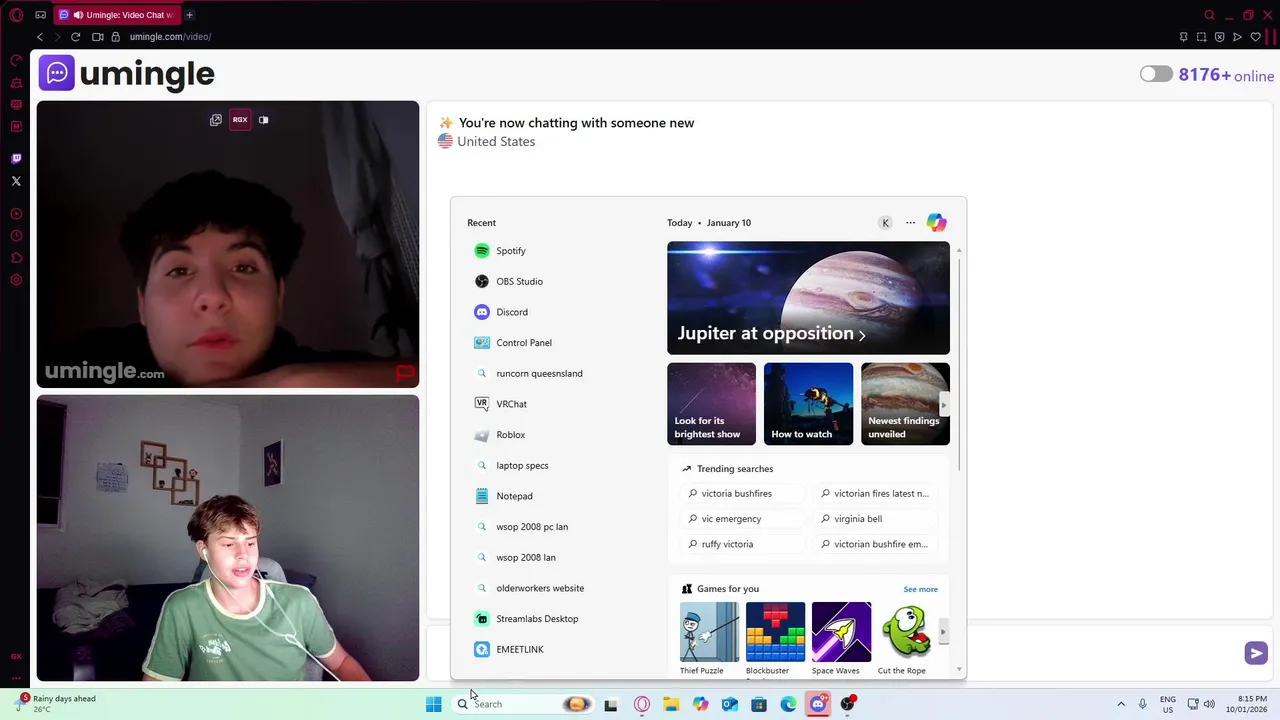This screenshot has width=1280, height=720.
Task: Open Copilot icon in the search panel
Action: coord(936,223)
